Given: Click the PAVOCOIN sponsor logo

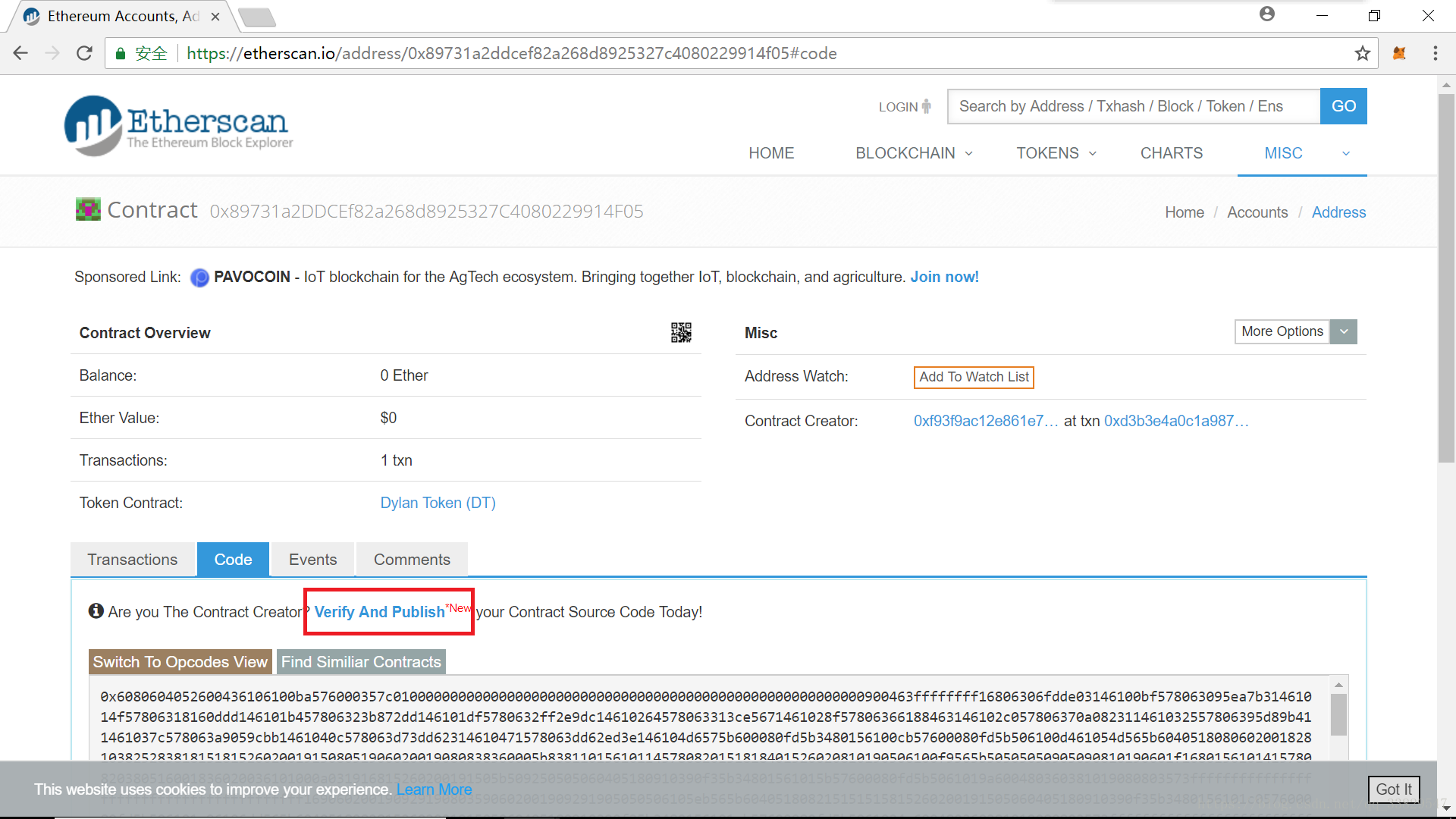Looking at the screenshot, I should [x=199, y=278].
